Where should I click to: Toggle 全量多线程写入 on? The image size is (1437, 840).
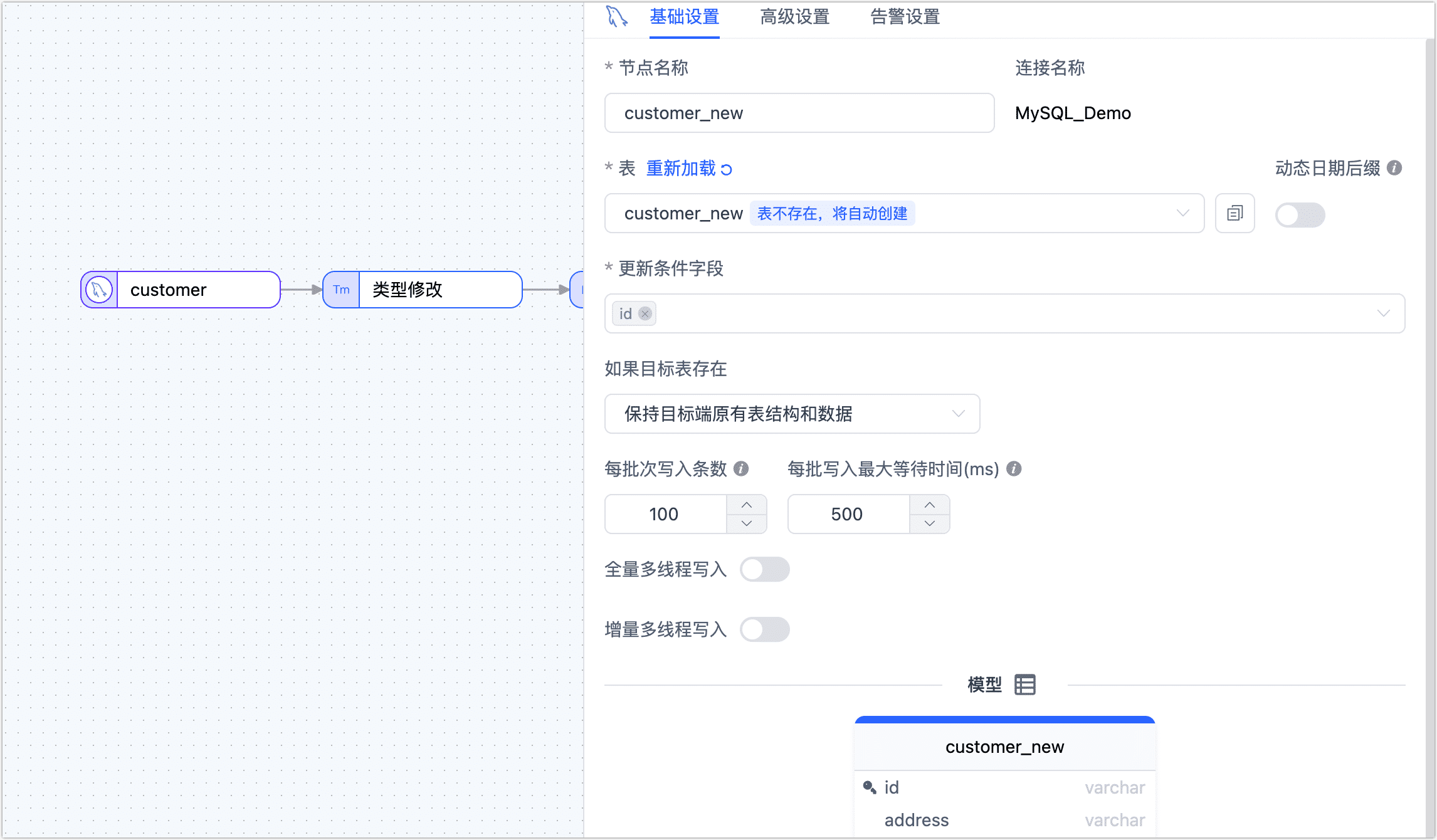click(x=764, y=569)
